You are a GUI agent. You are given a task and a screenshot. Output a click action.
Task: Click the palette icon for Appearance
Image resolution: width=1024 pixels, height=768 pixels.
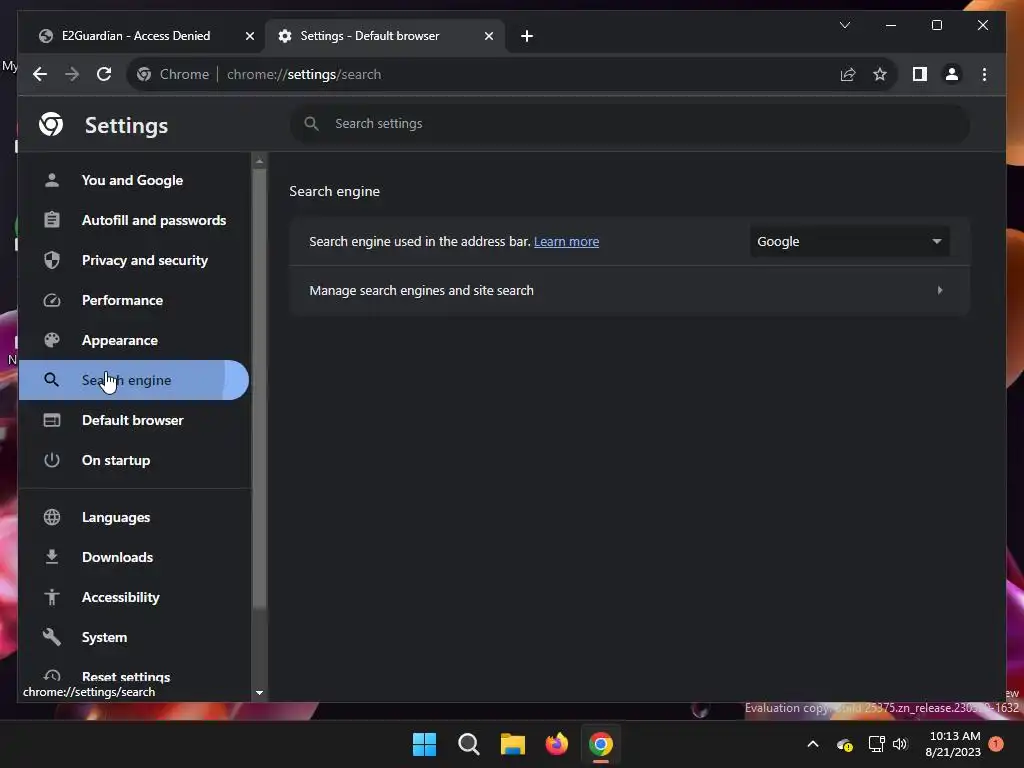pos(52,340)
